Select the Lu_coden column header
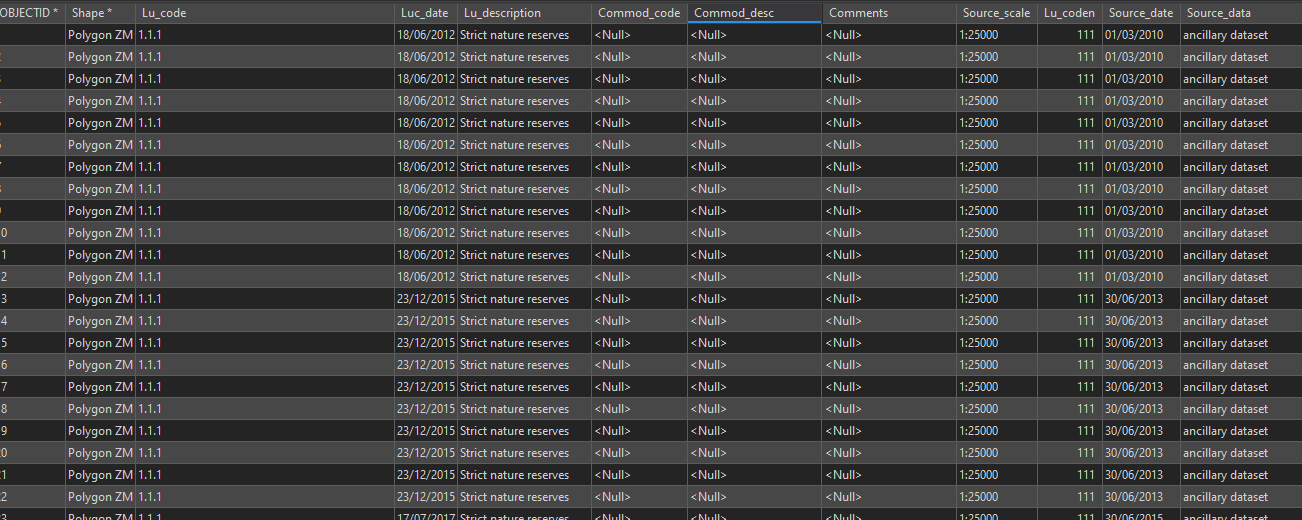This screenshot has height=520, width=1302. tap(1069, 13)
